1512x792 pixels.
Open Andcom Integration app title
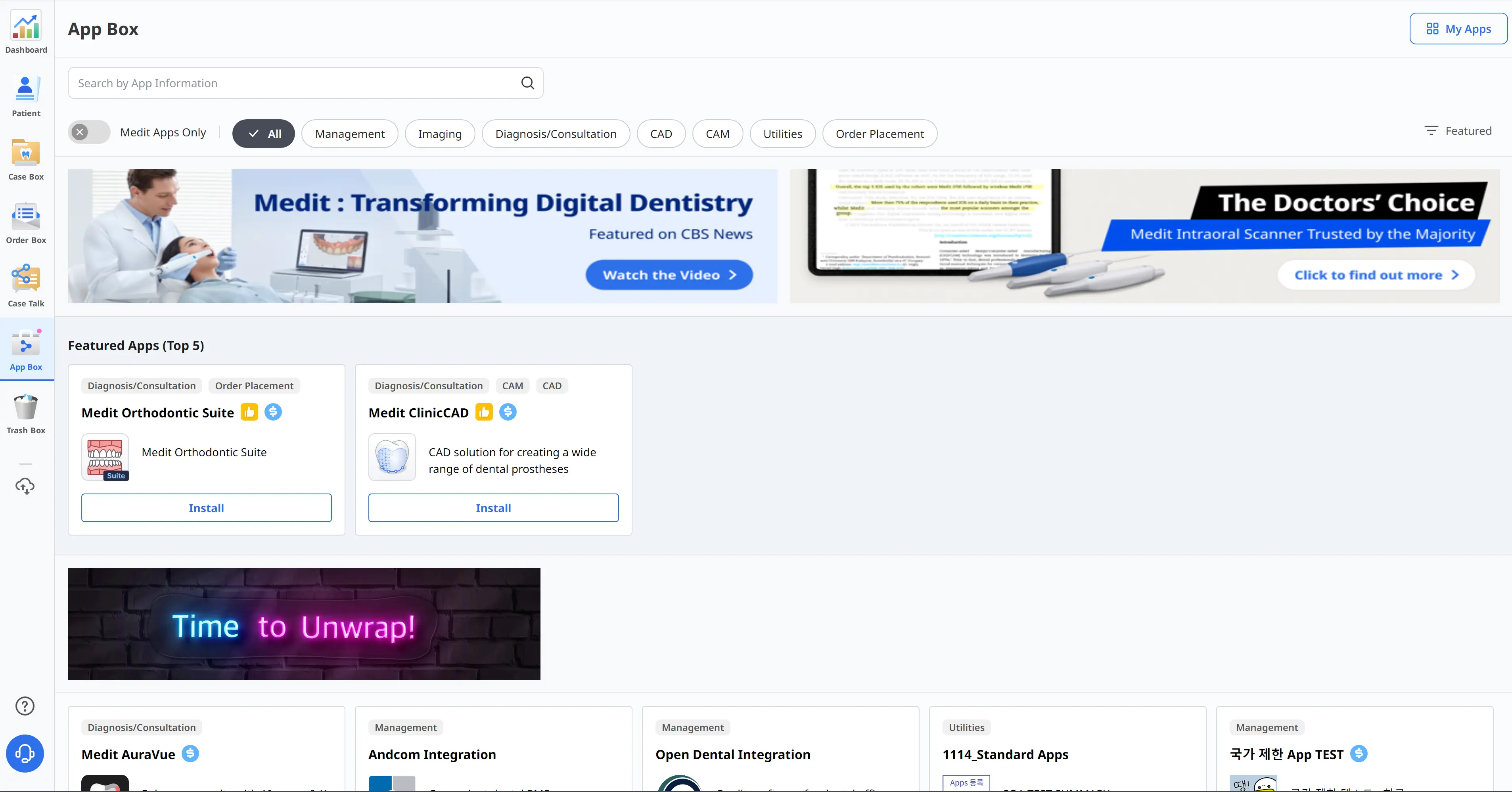click(432, 754)
